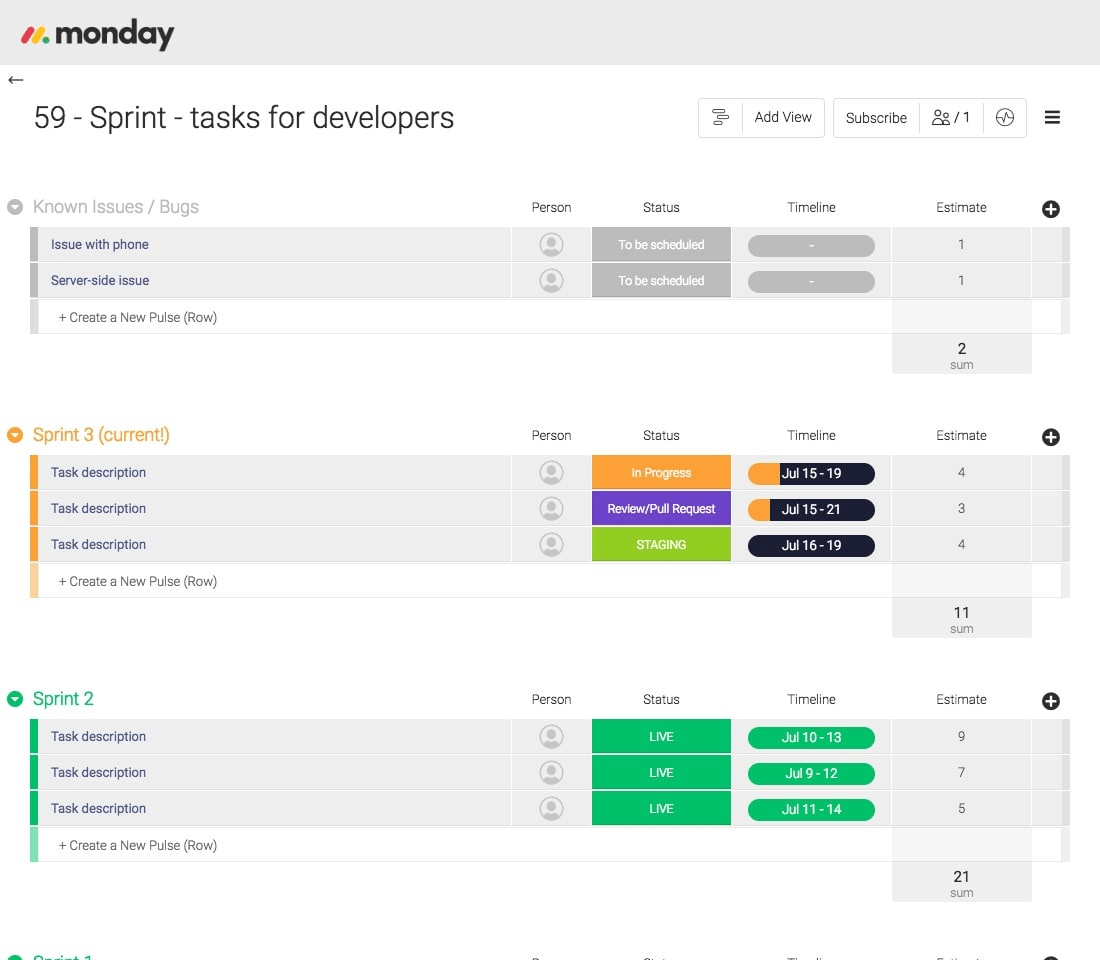Rename the board title 59 - Sprint
1100x960 pixels.
243,118
